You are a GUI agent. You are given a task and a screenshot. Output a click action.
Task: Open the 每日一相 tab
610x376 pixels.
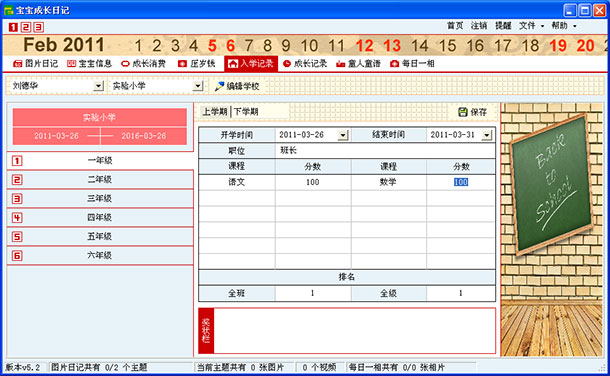point(412,63)
